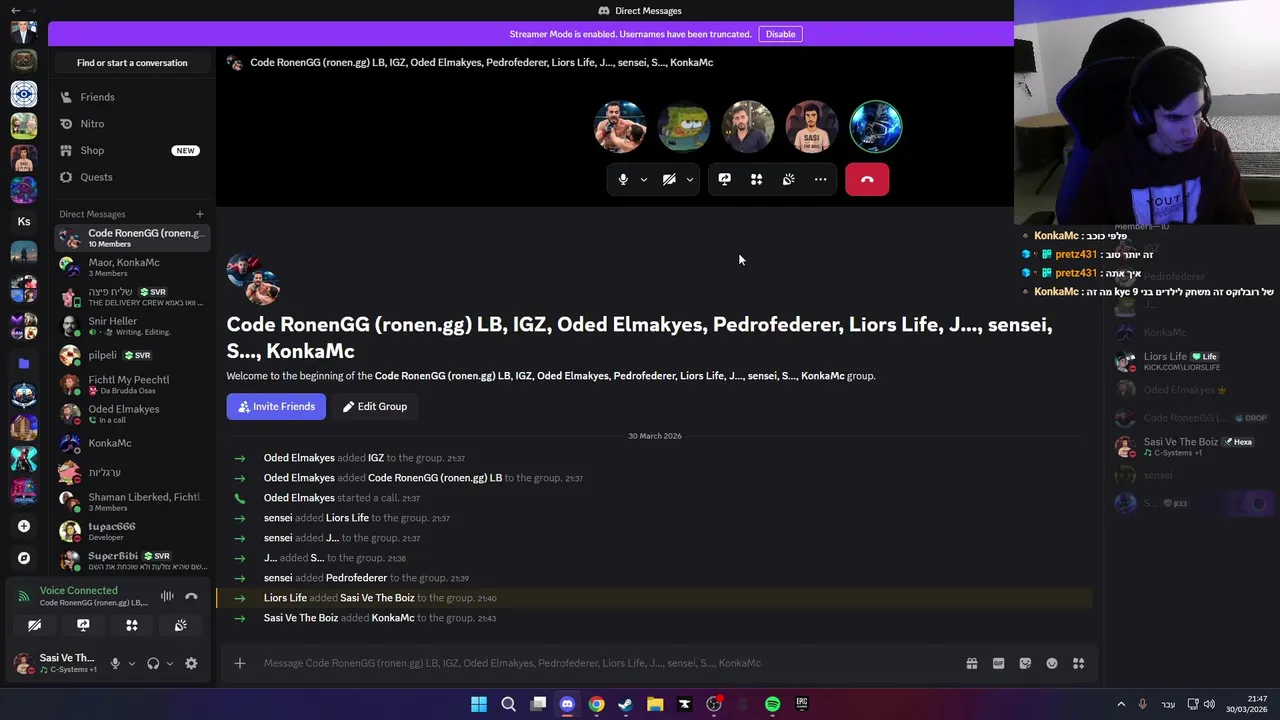Select Maor, KonkaMc group conversation
The width and height of the screenshot is (1280, 720).
click(132, 267)
